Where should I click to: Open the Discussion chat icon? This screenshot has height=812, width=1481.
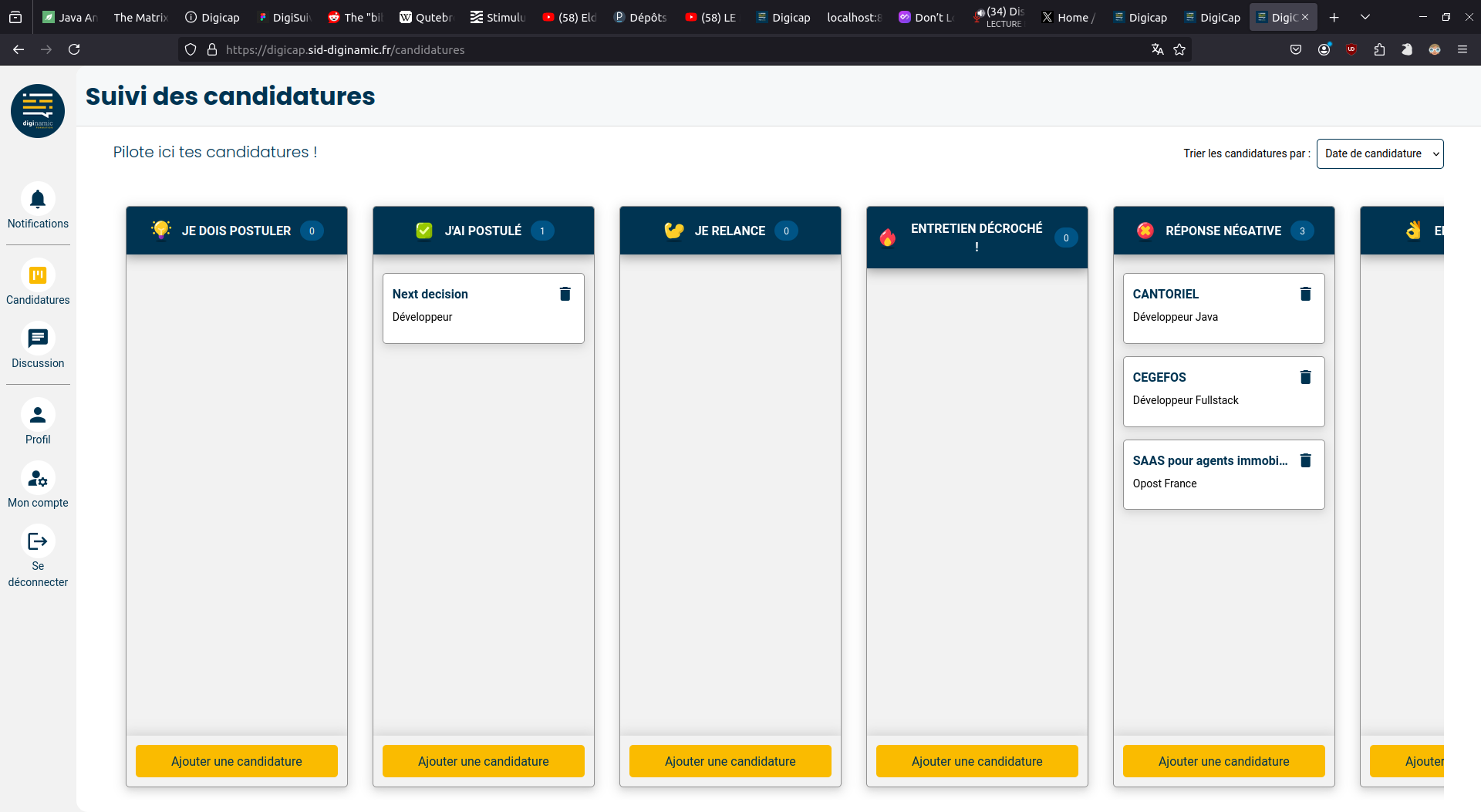pos(38,339)
